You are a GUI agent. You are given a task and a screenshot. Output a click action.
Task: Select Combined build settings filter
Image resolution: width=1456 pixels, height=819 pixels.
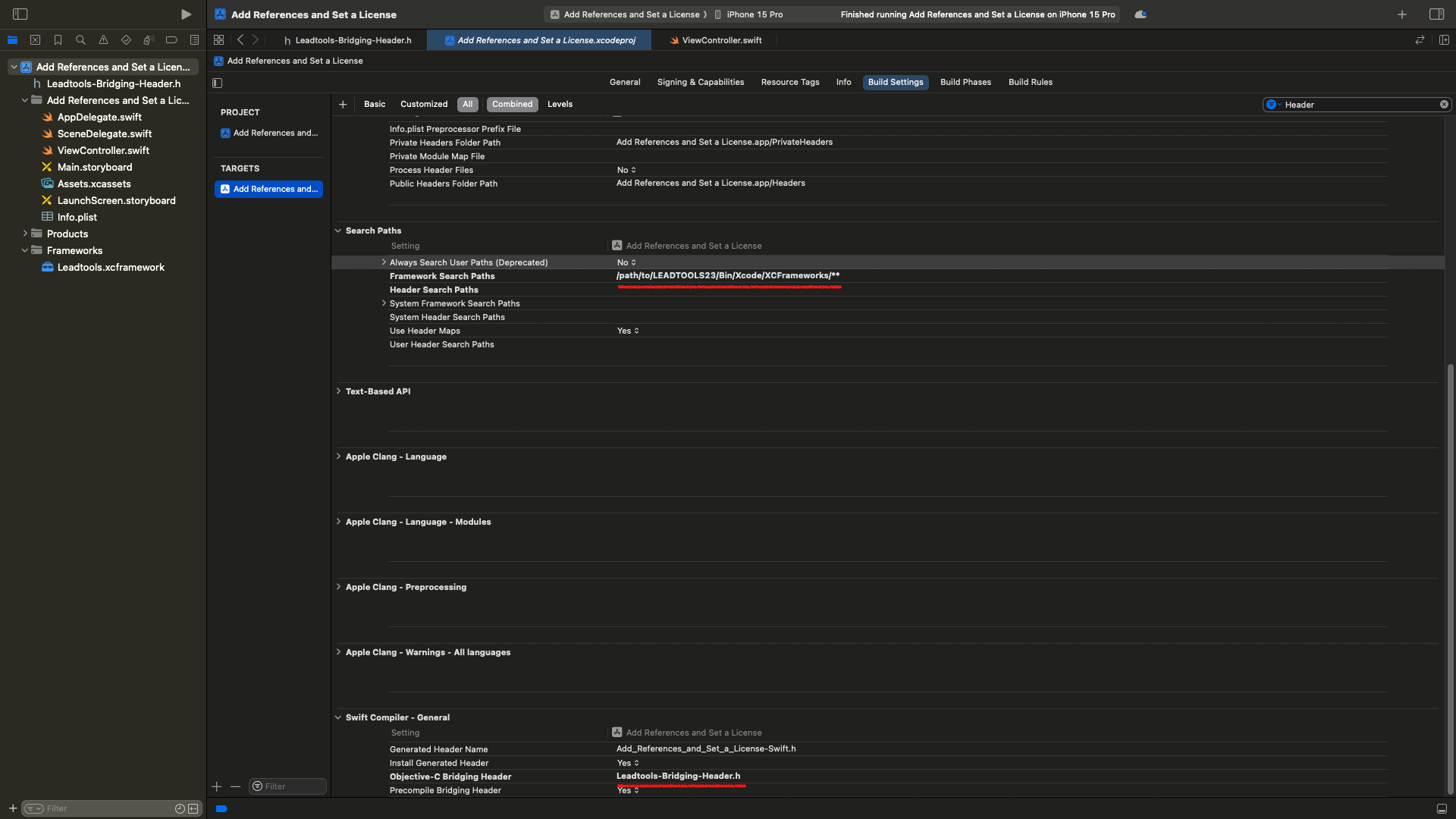[511, 104]
